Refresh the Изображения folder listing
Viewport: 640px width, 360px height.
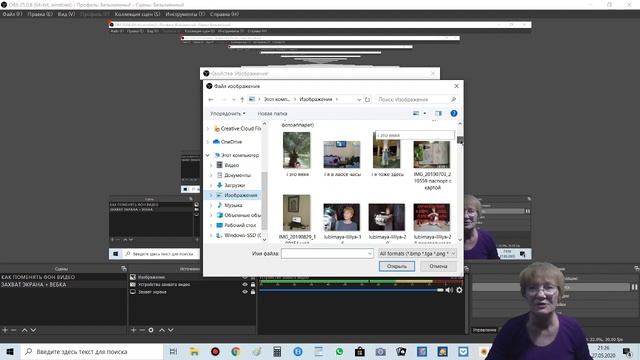tap(367, 100)
